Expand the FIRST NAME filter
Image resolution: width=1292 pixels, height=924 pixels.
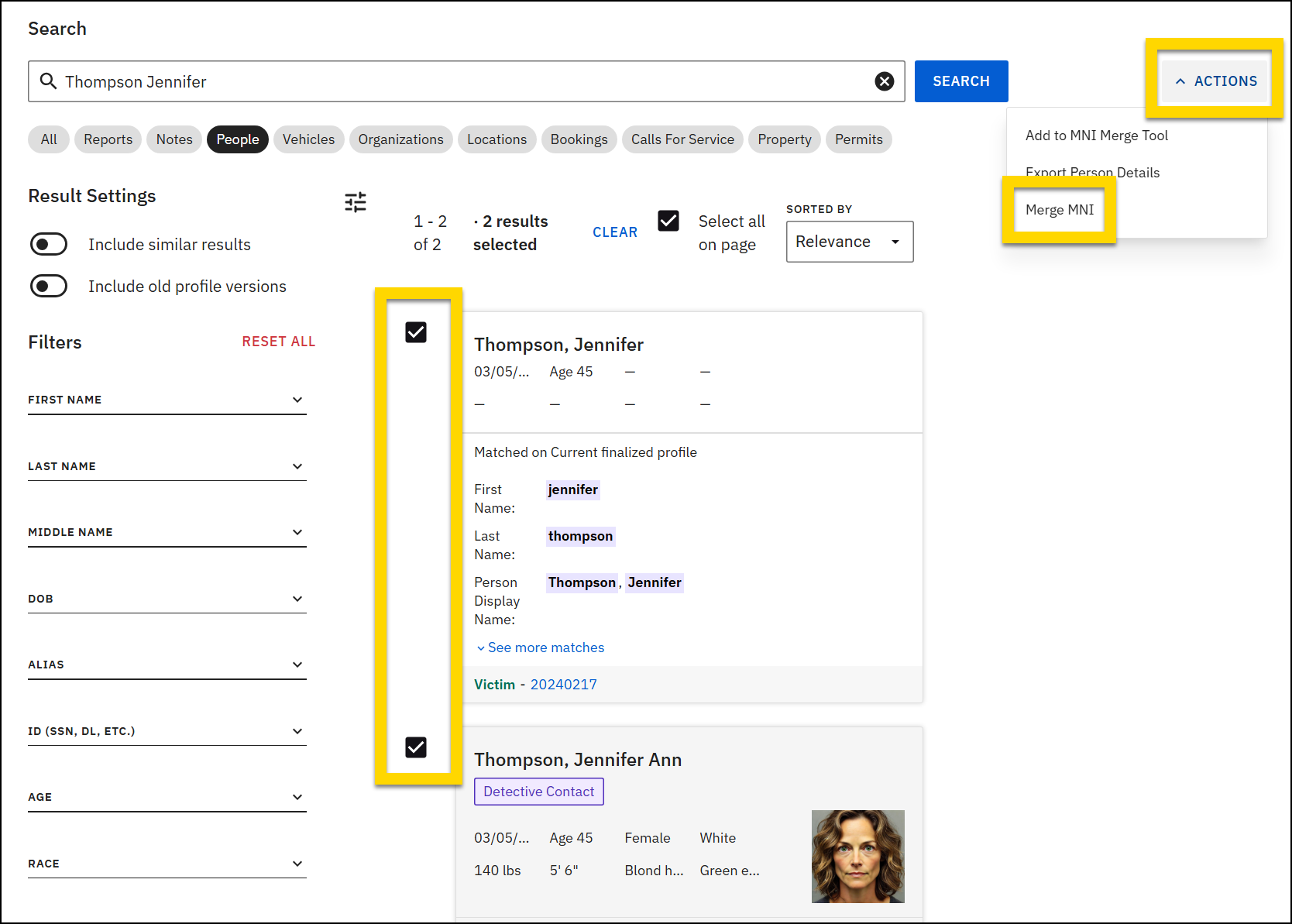[297, 400]
